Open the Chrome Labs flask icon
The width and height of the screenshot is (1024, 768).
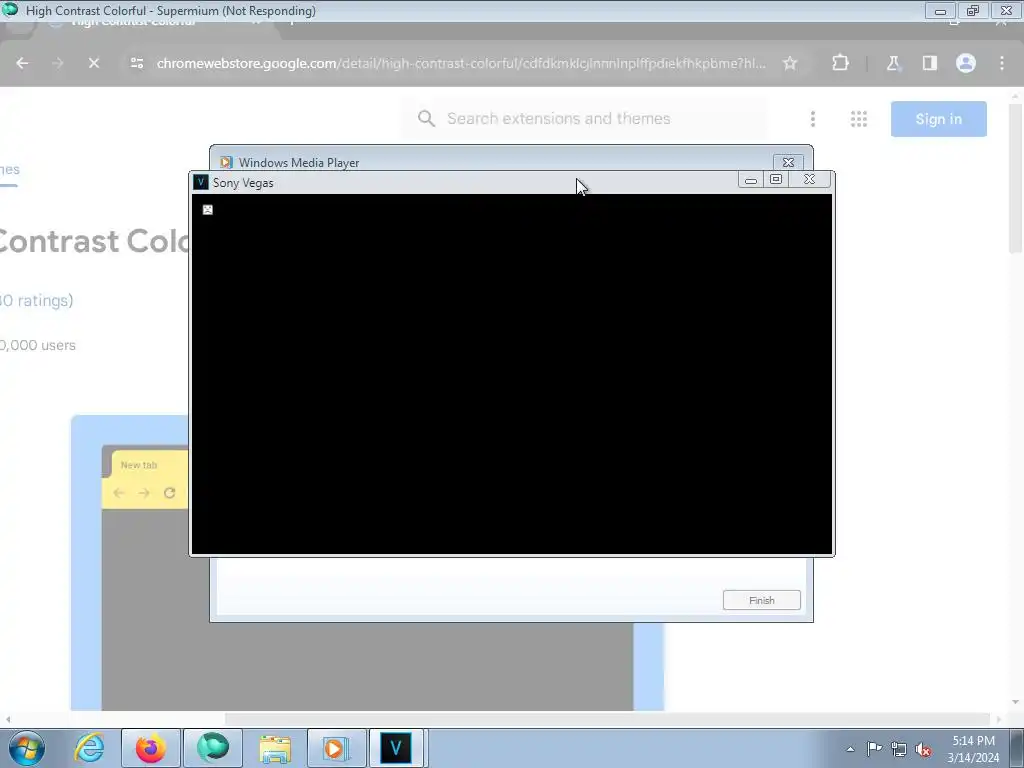(893, 63)
